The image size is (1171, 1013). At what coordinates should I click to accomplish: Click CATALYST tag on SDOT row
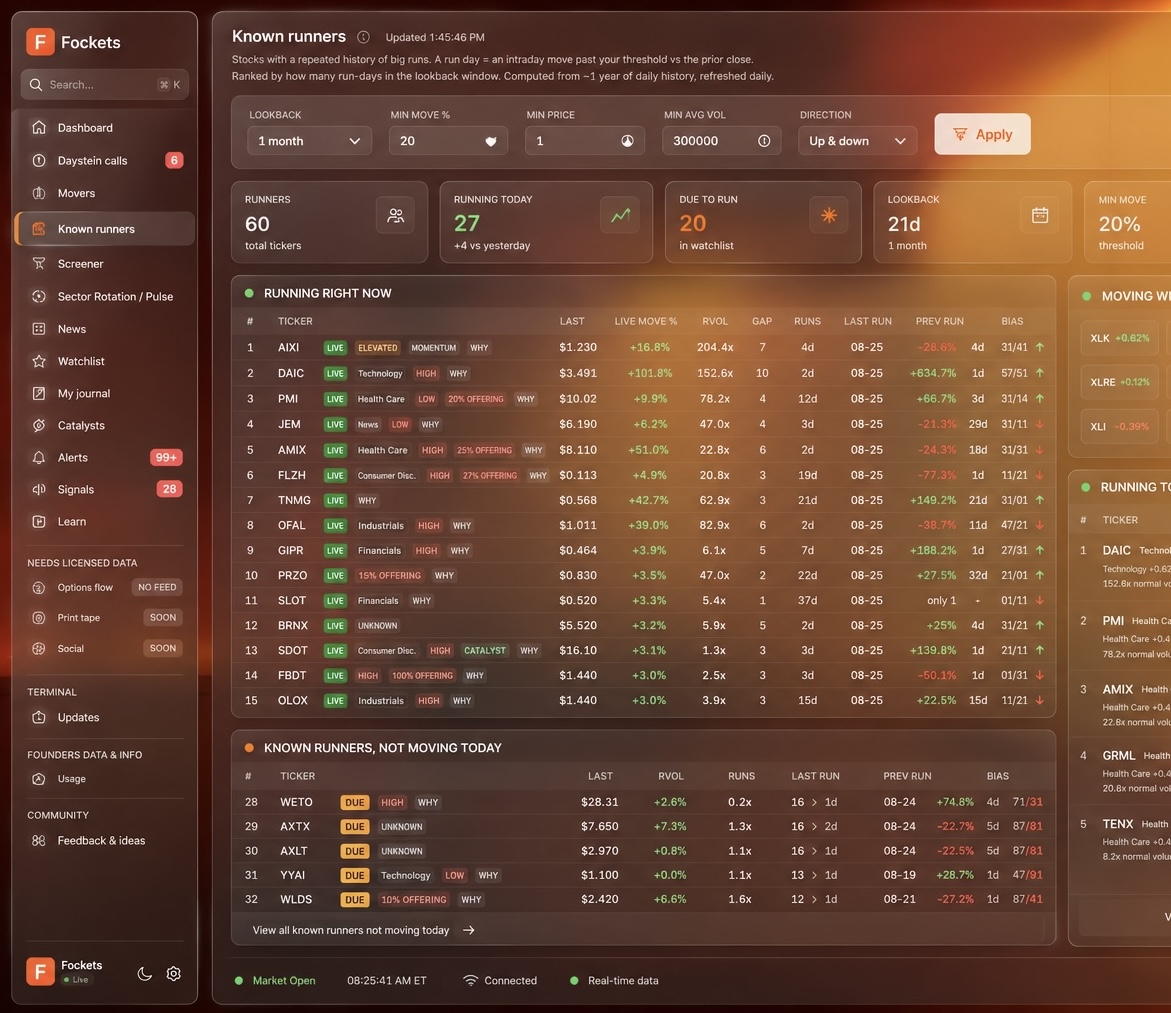[x=485, y=651]
